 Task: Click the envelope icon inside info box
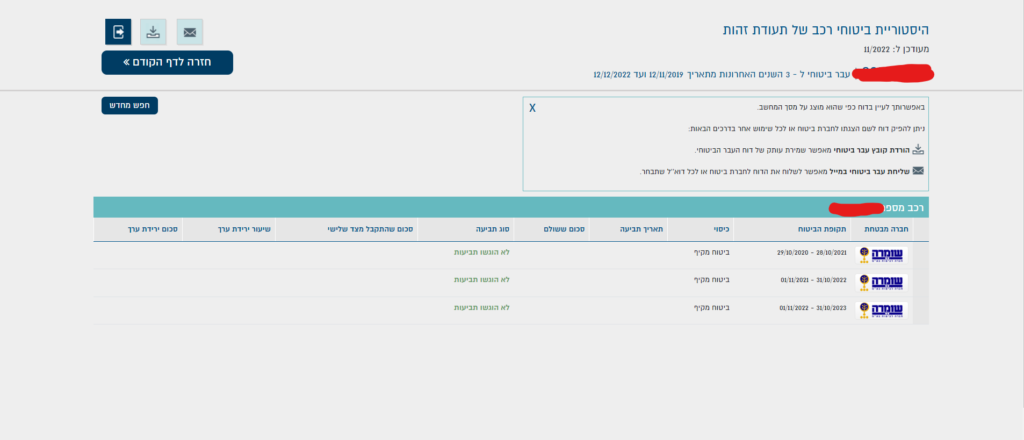(x=918, y=171)
